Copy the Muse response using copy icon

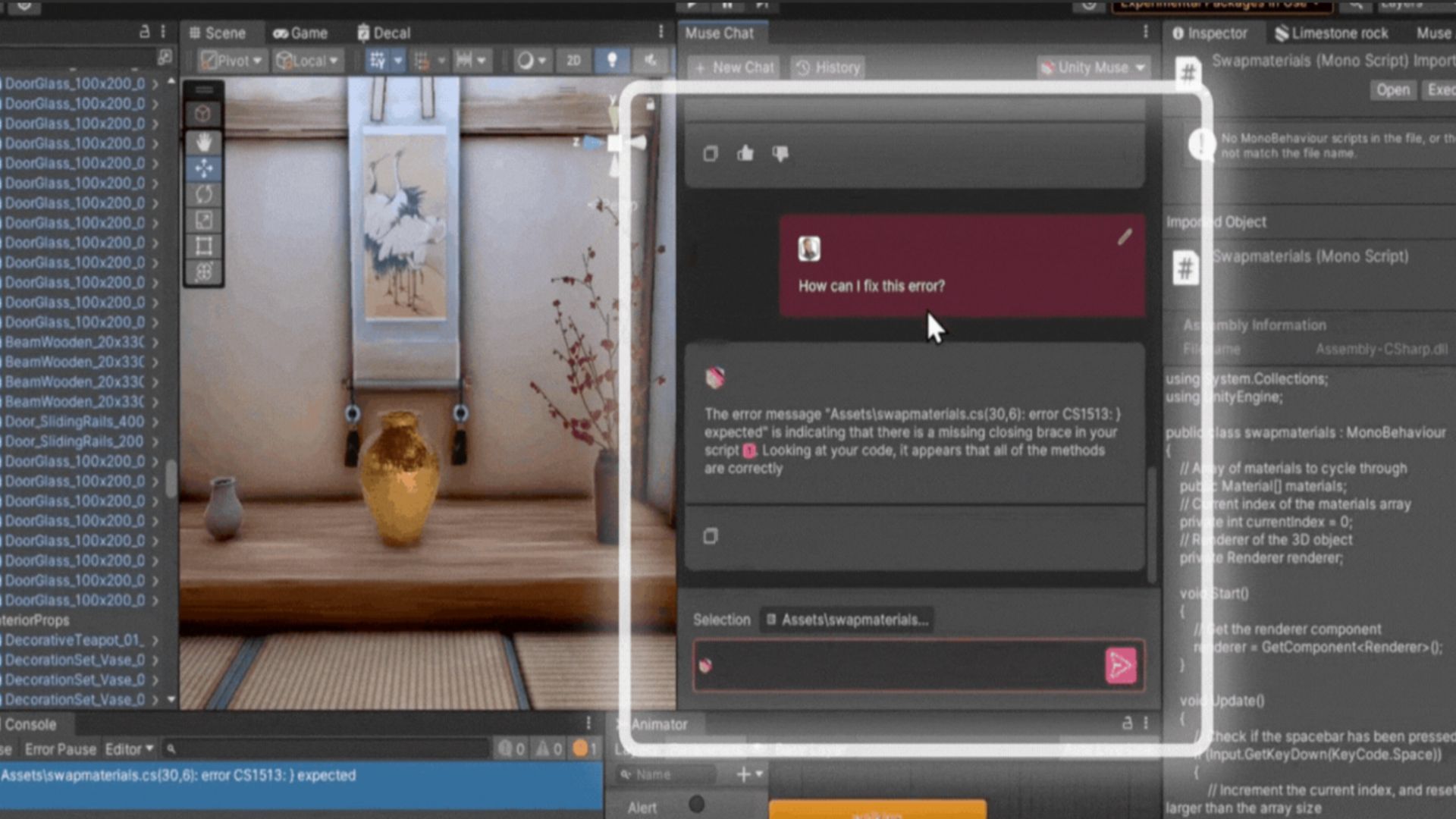pos(711,536)
